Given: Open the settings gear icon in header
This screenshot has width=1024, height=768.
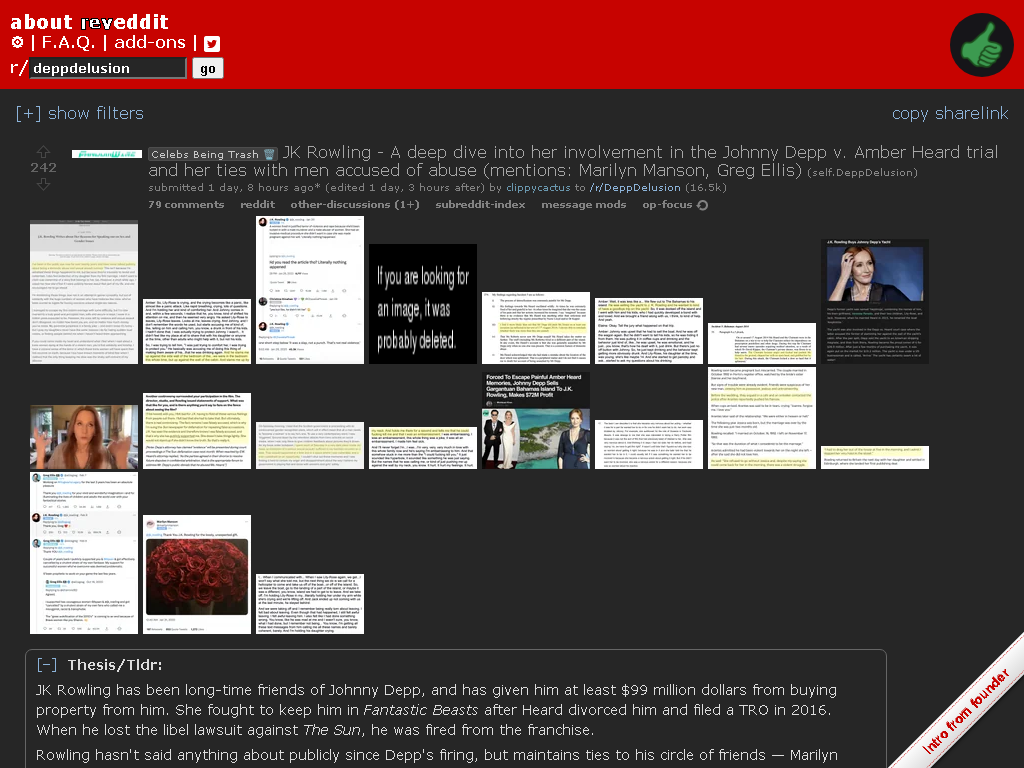Looking at the screenshot, I should (18, 42).
